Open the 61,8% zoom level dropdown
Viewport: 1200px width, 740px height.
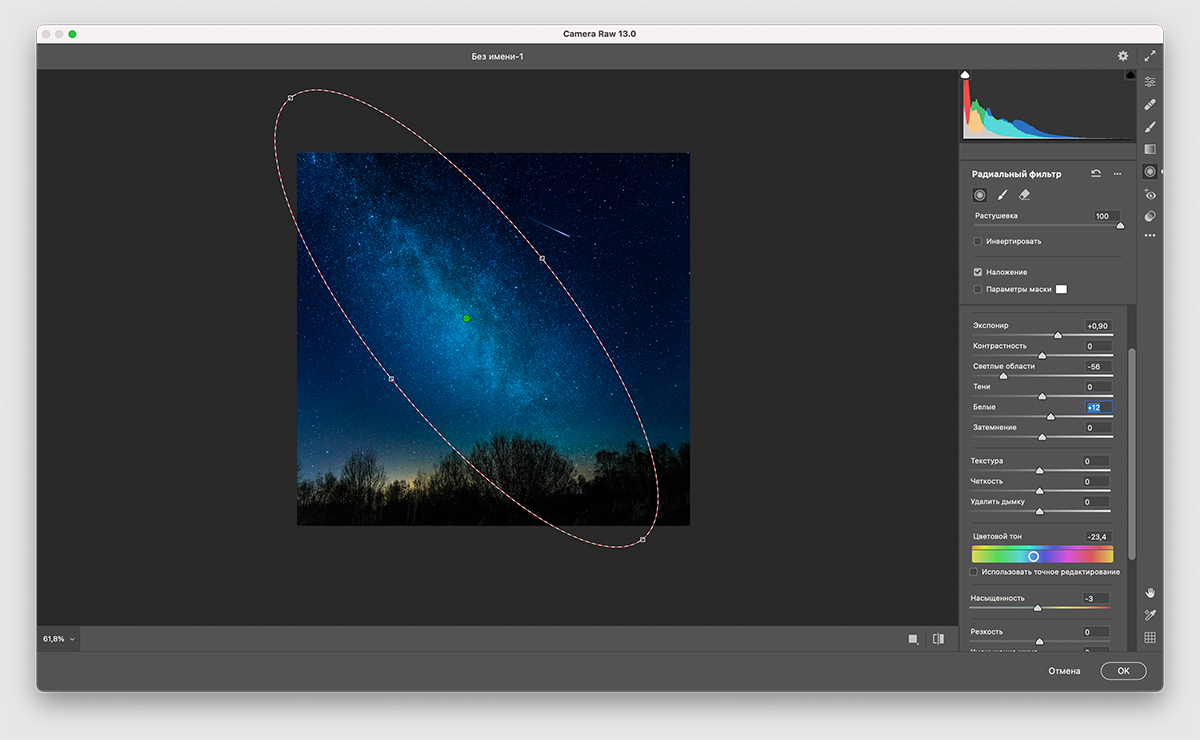(x=58, y=638)
